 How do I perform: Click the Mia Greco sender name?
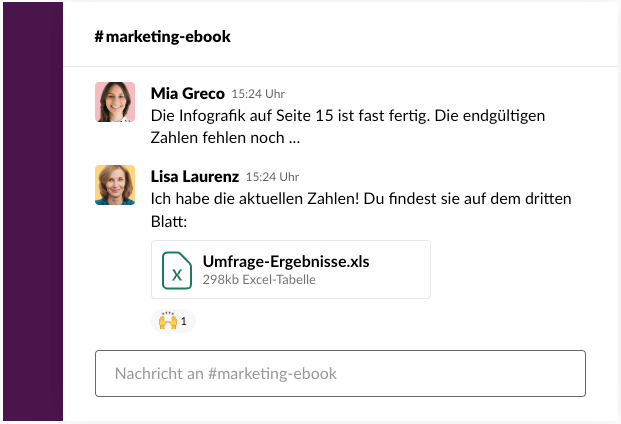tap(187, 93)
